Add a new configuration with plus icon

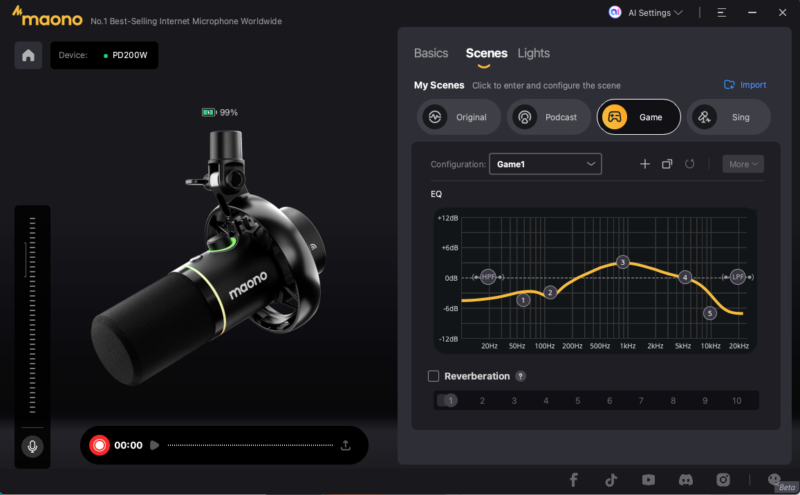(644, 164)
